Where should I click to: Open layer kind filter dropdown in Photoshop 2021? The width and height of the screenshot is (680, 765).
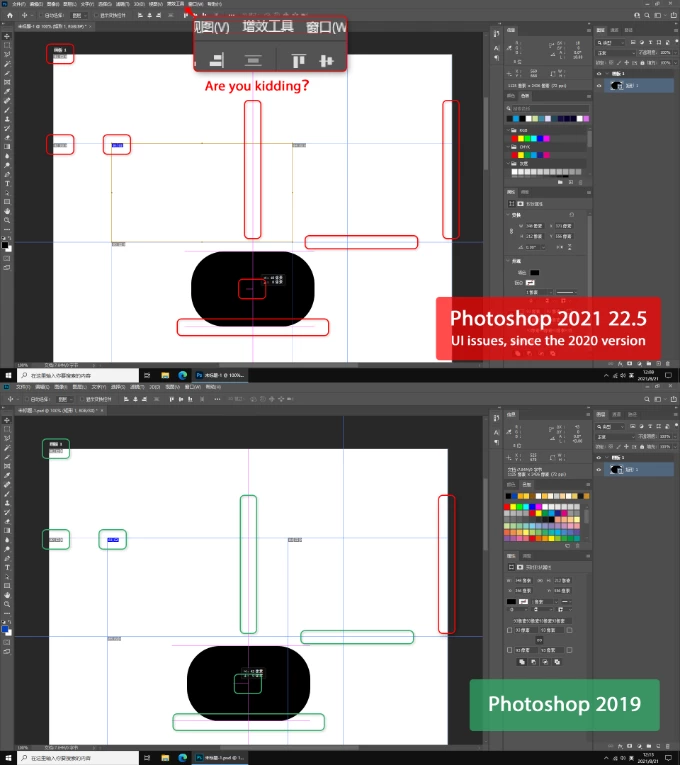click(x=610, y=43)
